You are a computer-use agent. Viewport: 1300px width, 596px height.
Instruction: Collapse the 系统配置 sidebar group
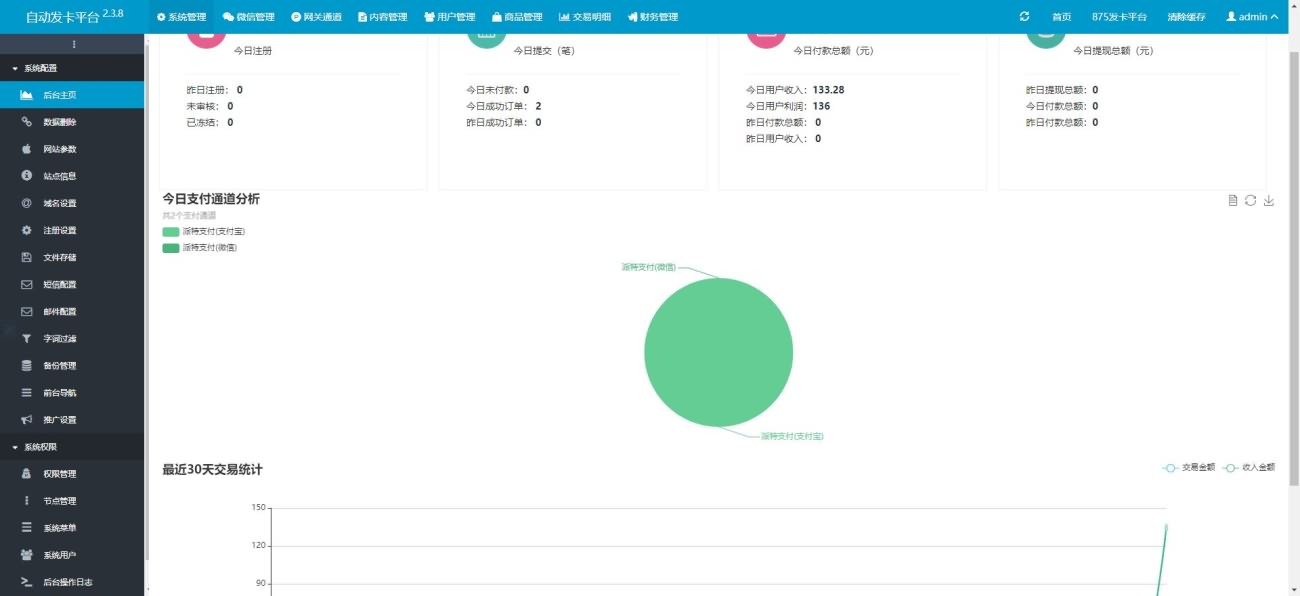tap(40, 68)
